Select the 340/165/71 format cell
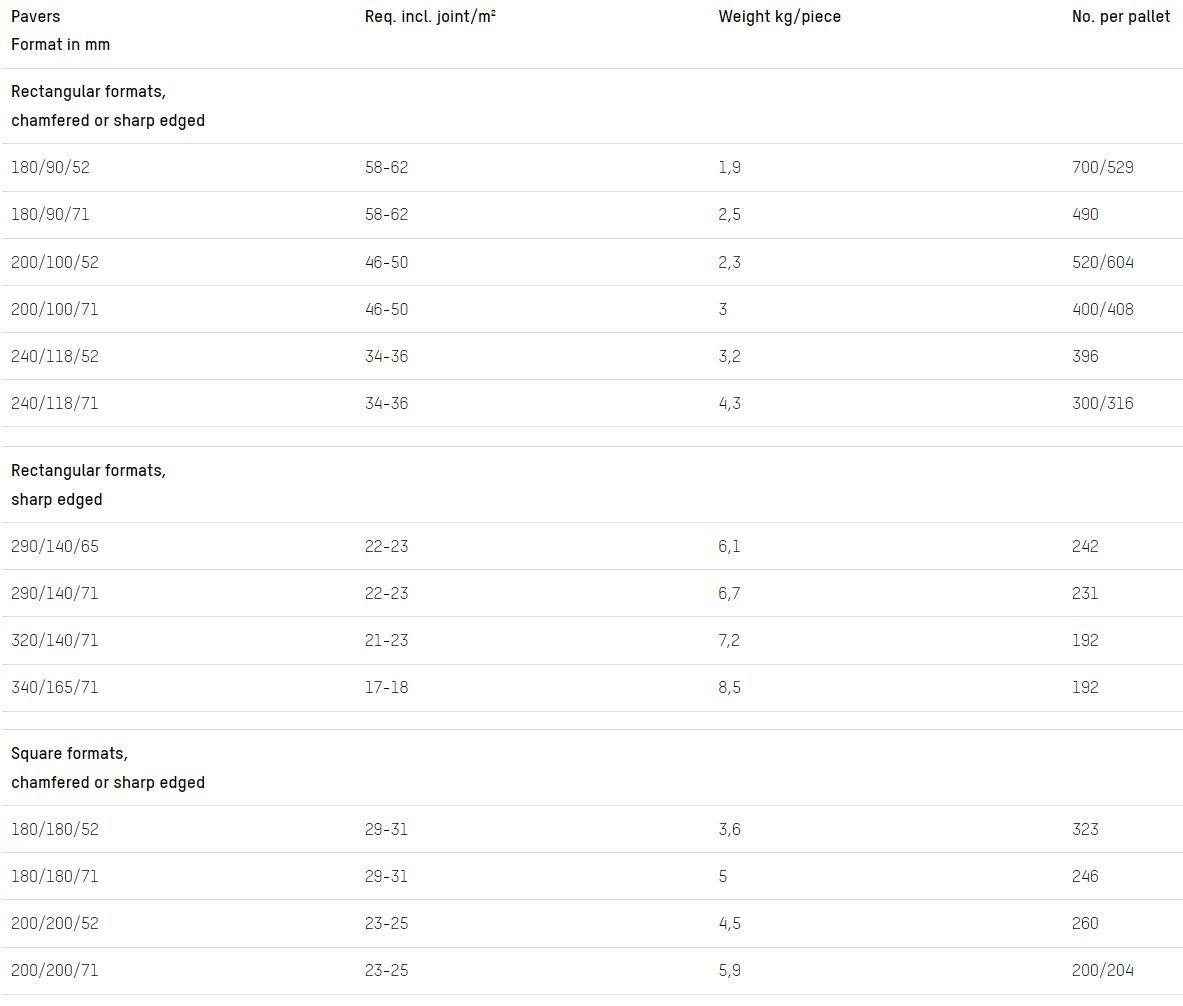 55,687
